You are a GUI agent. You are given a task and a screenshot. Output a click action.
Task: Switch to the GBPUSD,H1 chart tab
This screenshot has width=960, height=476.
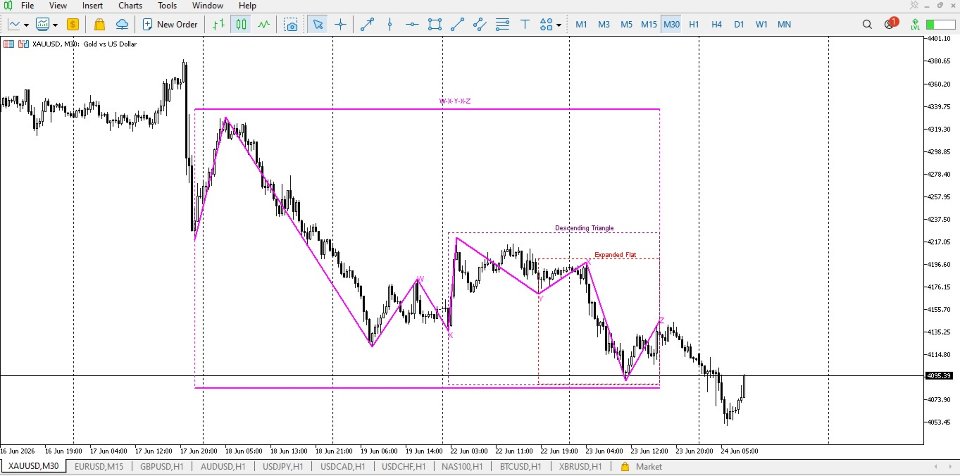point(164,467)
